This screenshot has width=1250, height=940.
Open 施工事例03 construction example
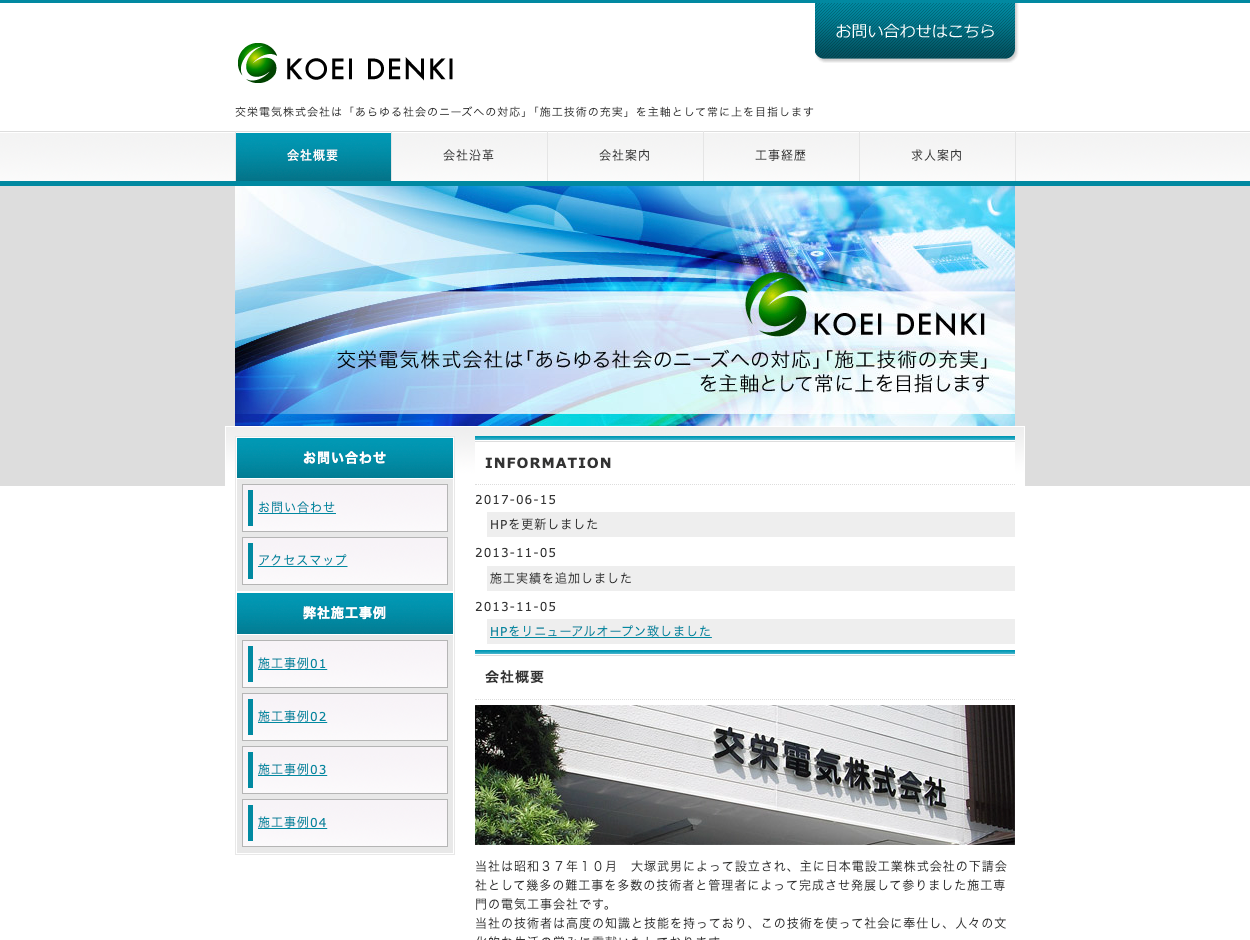pyautogui.click(x=292, y=769)
